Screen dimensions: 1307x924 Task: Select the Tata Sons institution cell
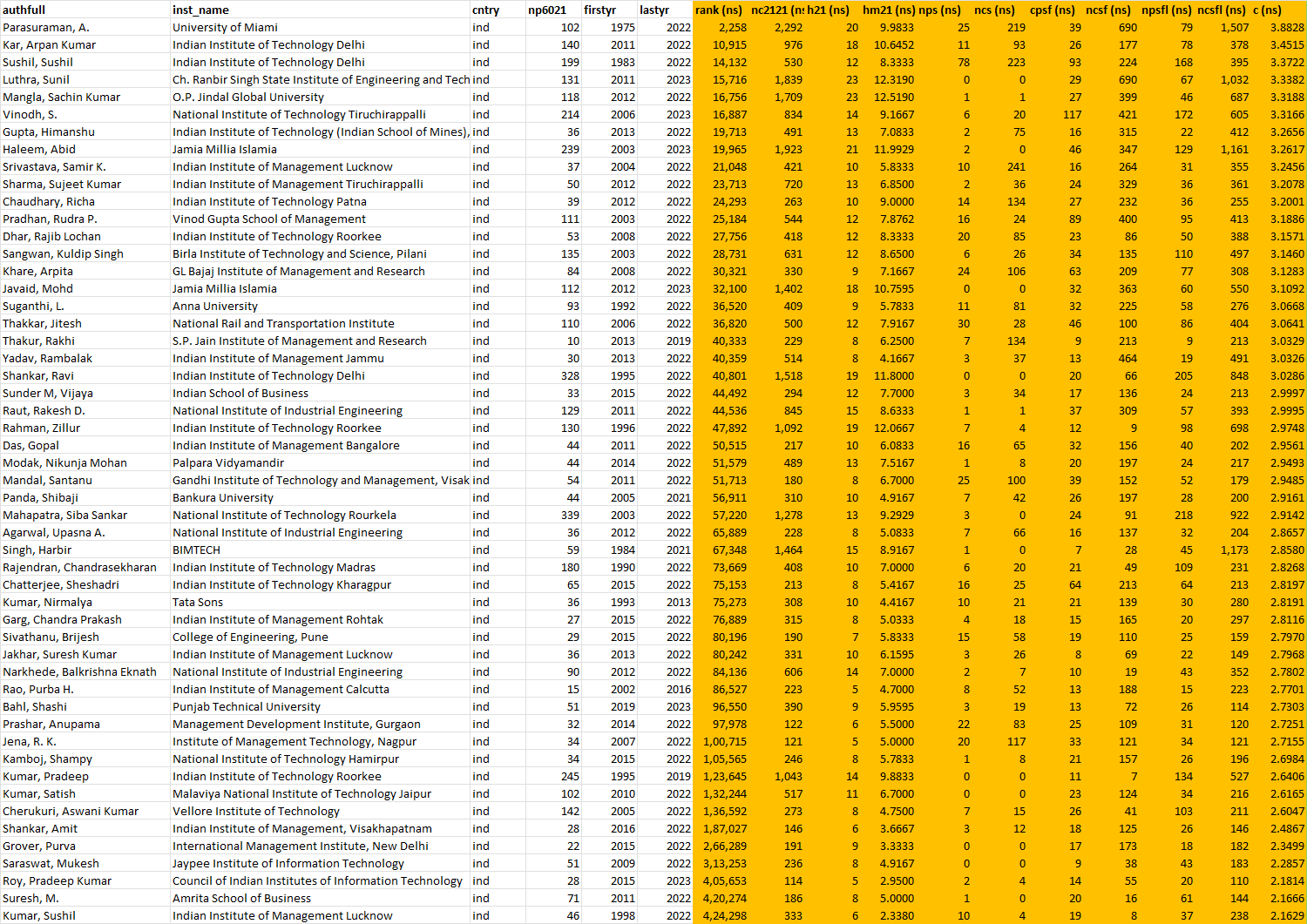198,602
